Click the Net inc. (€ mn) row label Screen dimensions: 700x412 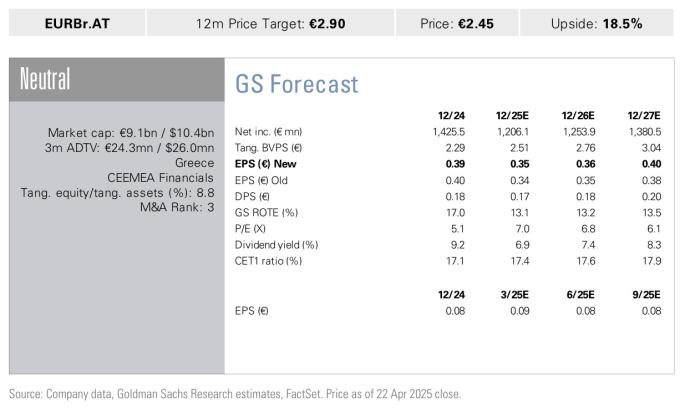268,132
